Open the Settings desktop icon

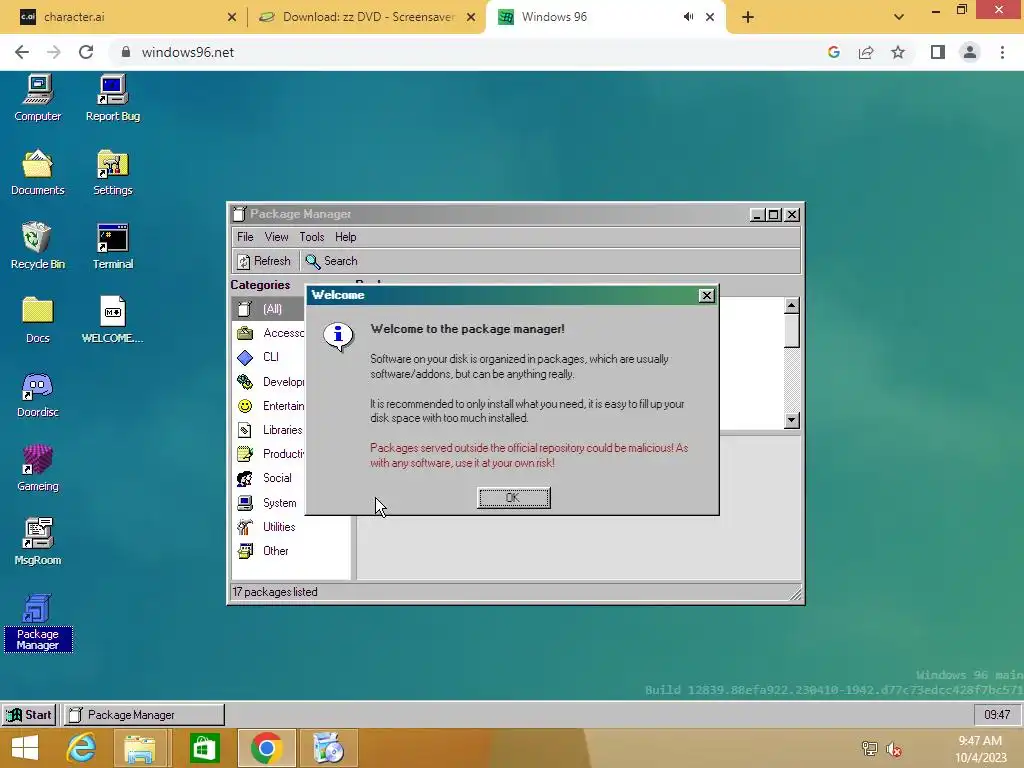click(x=113, y=172)
